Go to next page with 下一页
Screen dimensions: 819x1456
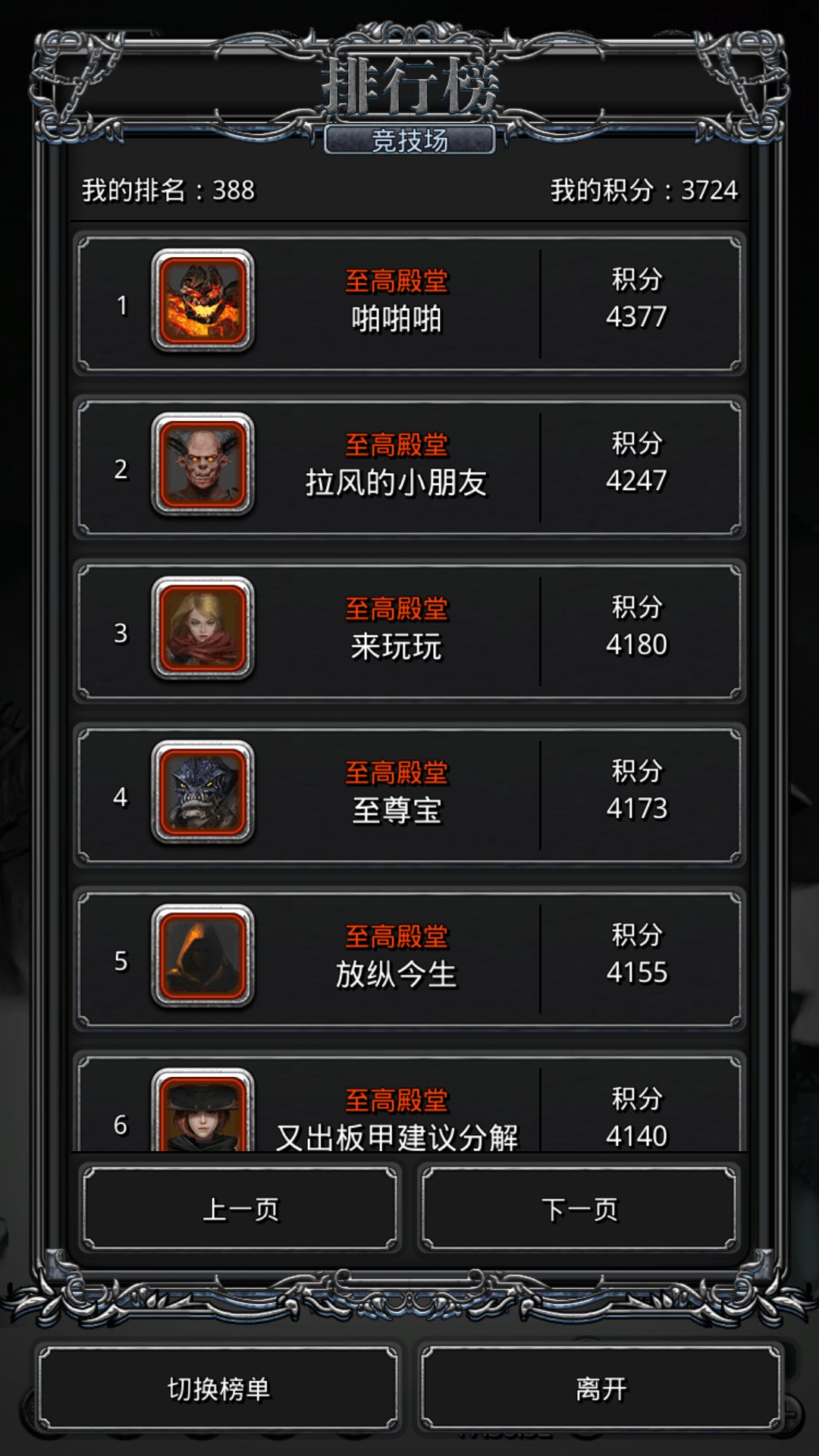pos(579,1210)
